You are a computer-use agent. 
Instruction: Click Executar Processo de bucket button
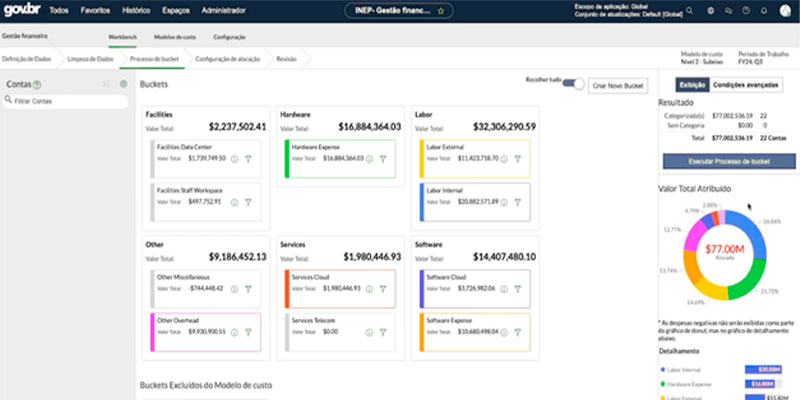pos(729,162)
